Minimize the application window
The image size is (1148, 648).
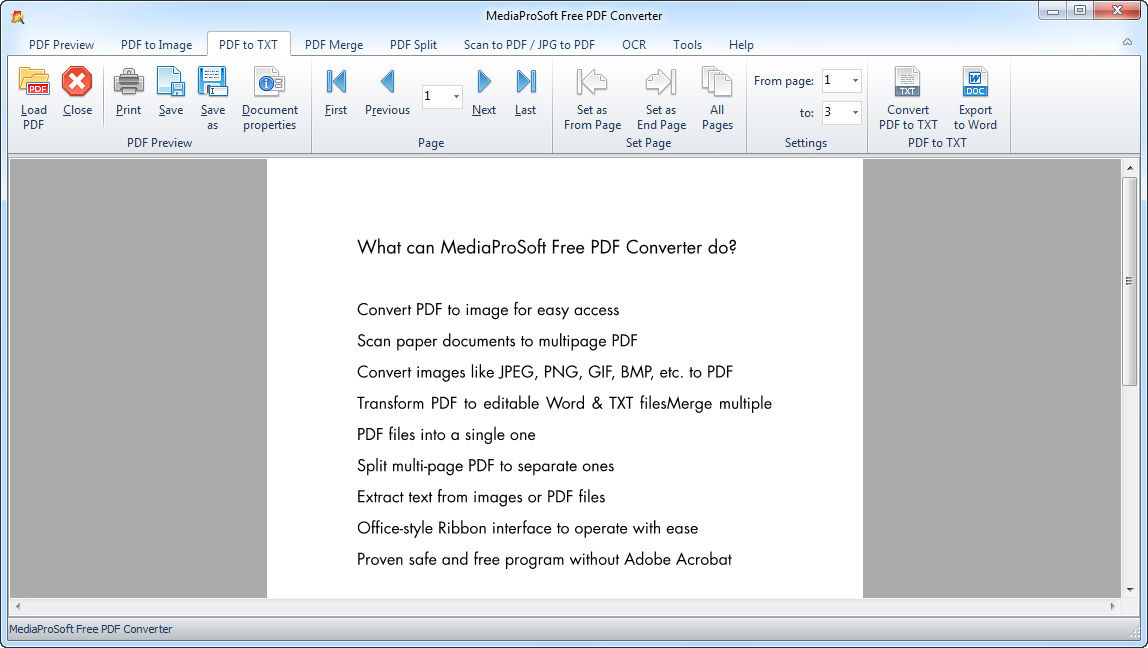point(1054,11)
